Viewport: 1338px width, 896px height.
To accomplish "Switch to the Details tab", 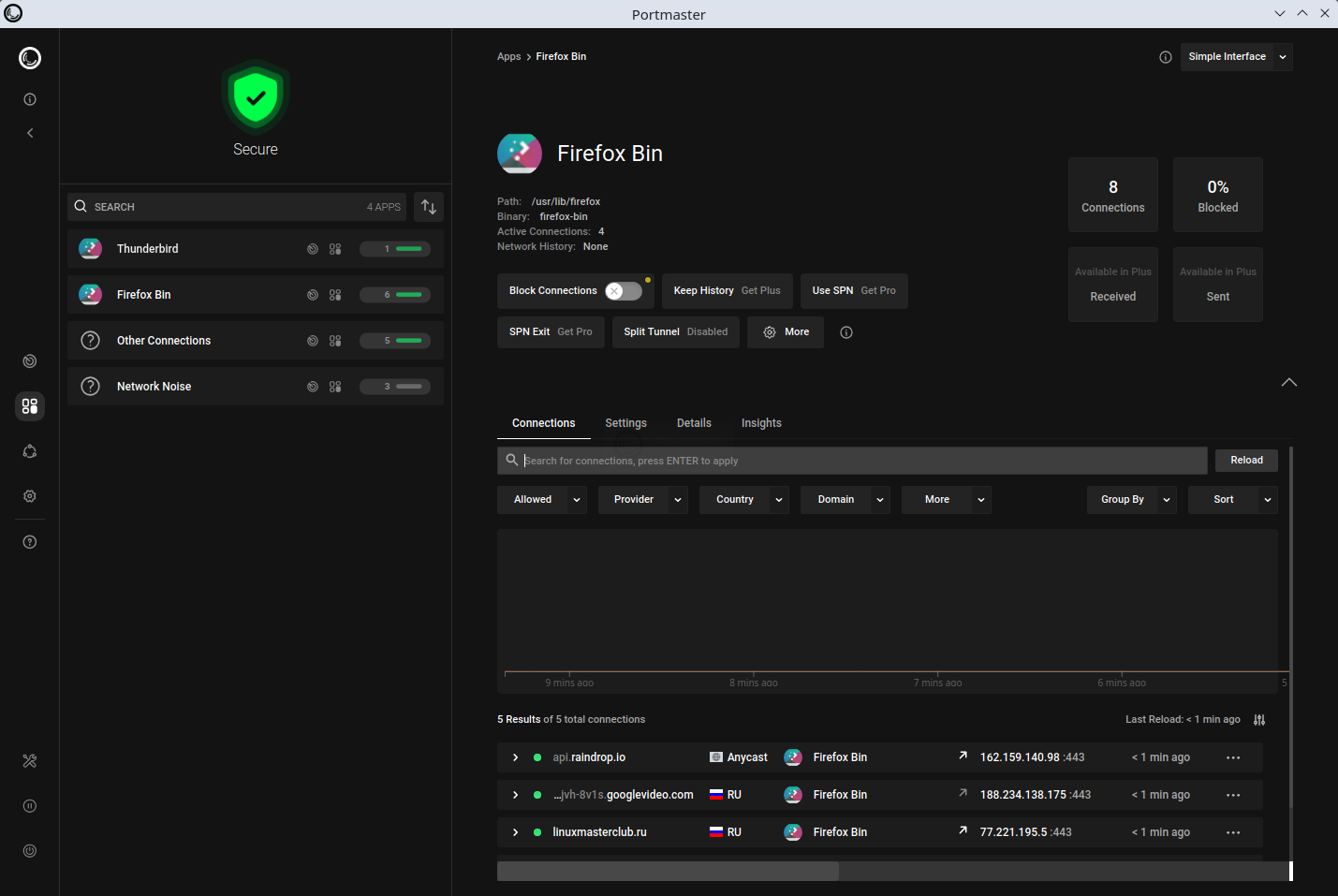I will pyautogui.click(x=694, y=423).
